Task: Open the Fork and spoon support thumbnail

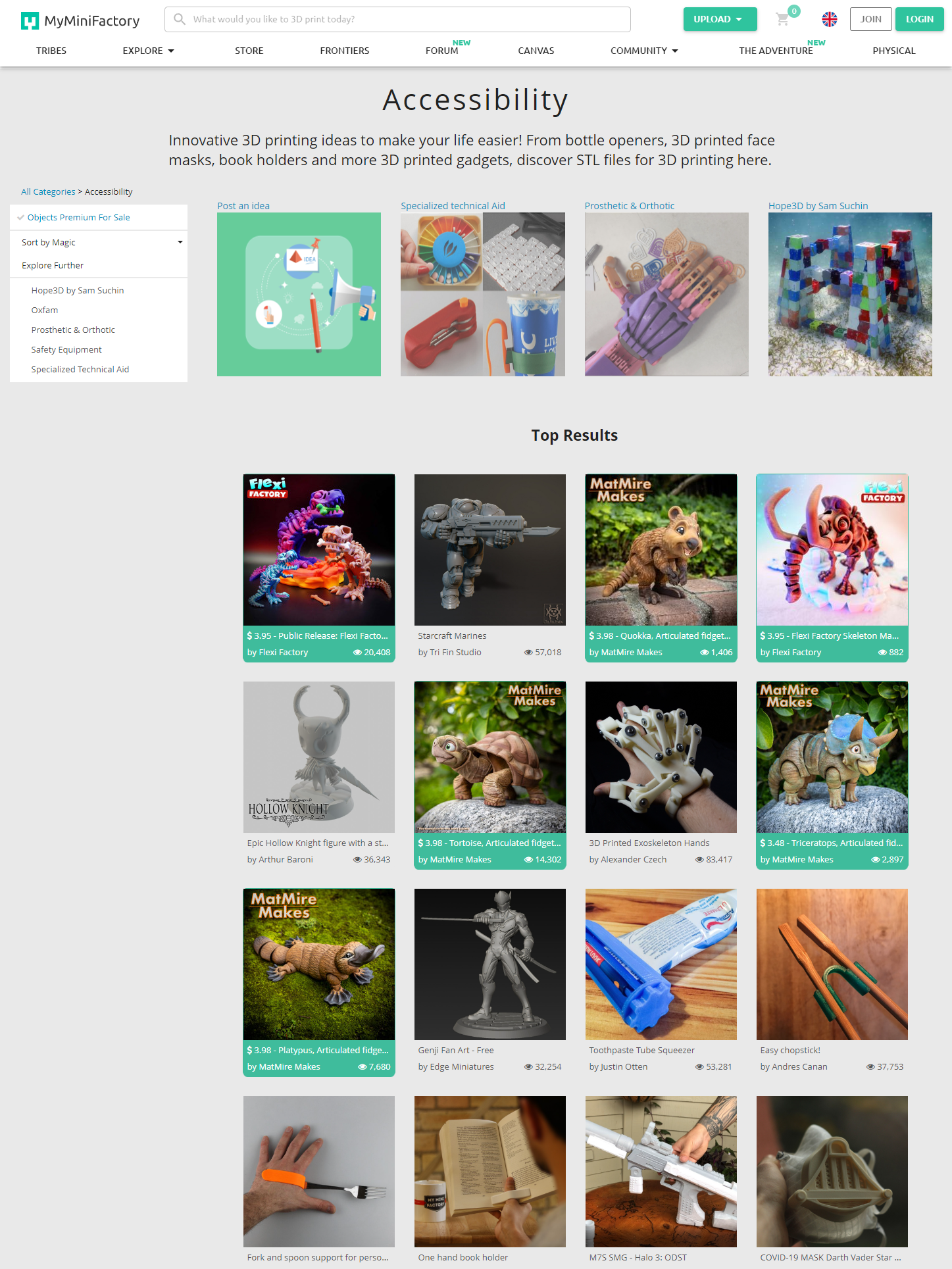Action: (319, 1172)
